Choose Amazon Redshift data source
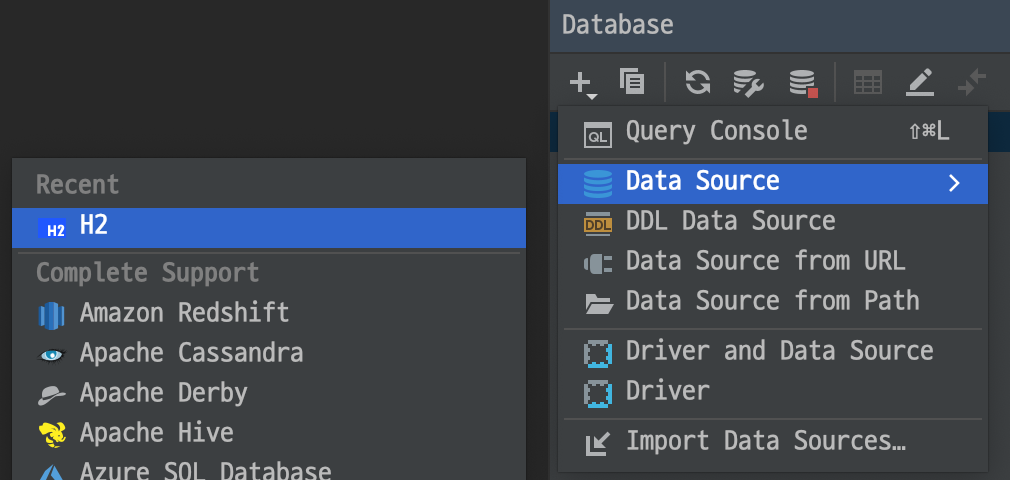The width and height of the screenshot is (1010, 480). pyautogui.click(x=269, y=314)
